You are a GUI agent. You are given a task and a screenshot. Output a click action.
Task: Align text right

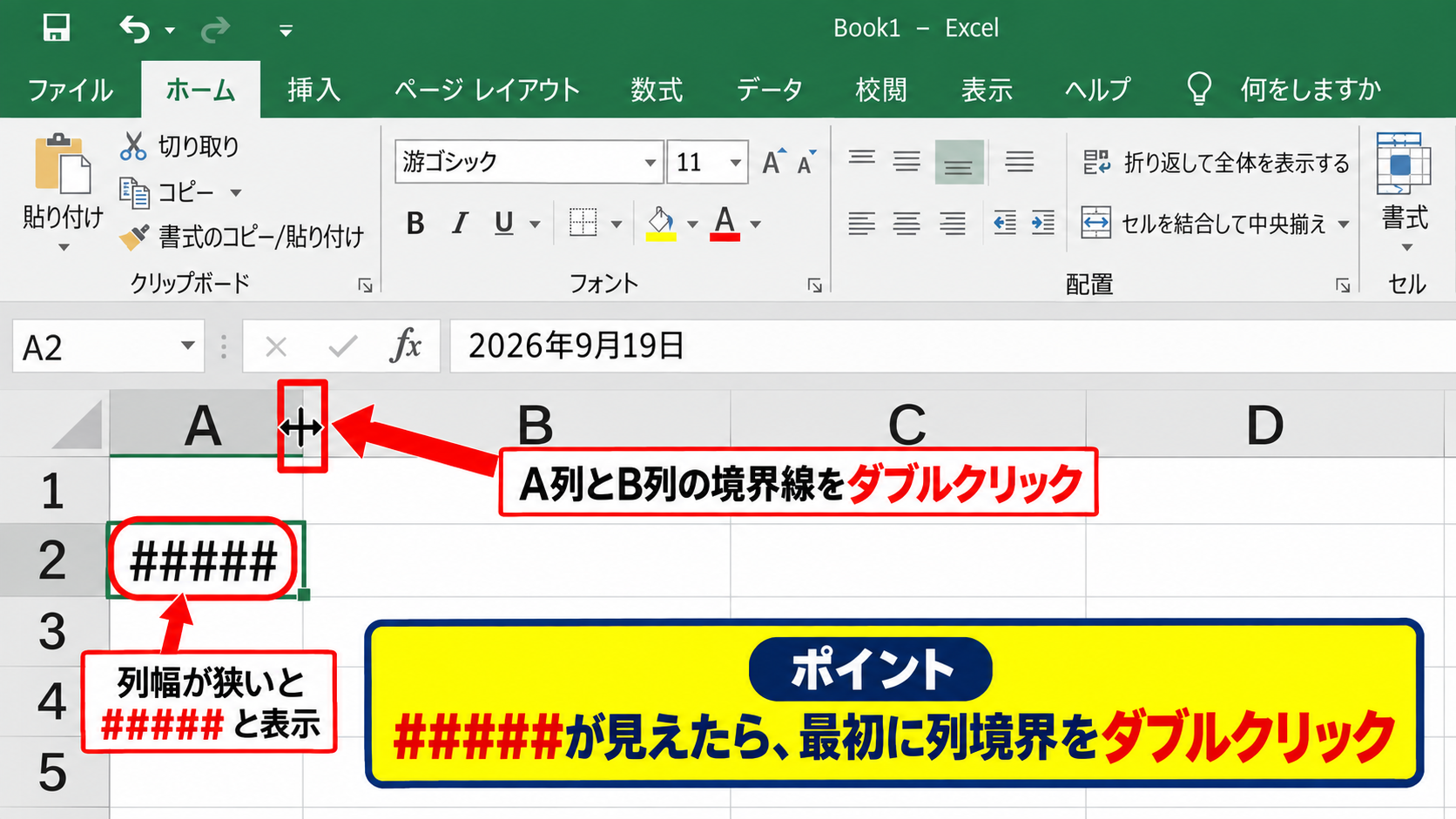[x=952, y=224]
